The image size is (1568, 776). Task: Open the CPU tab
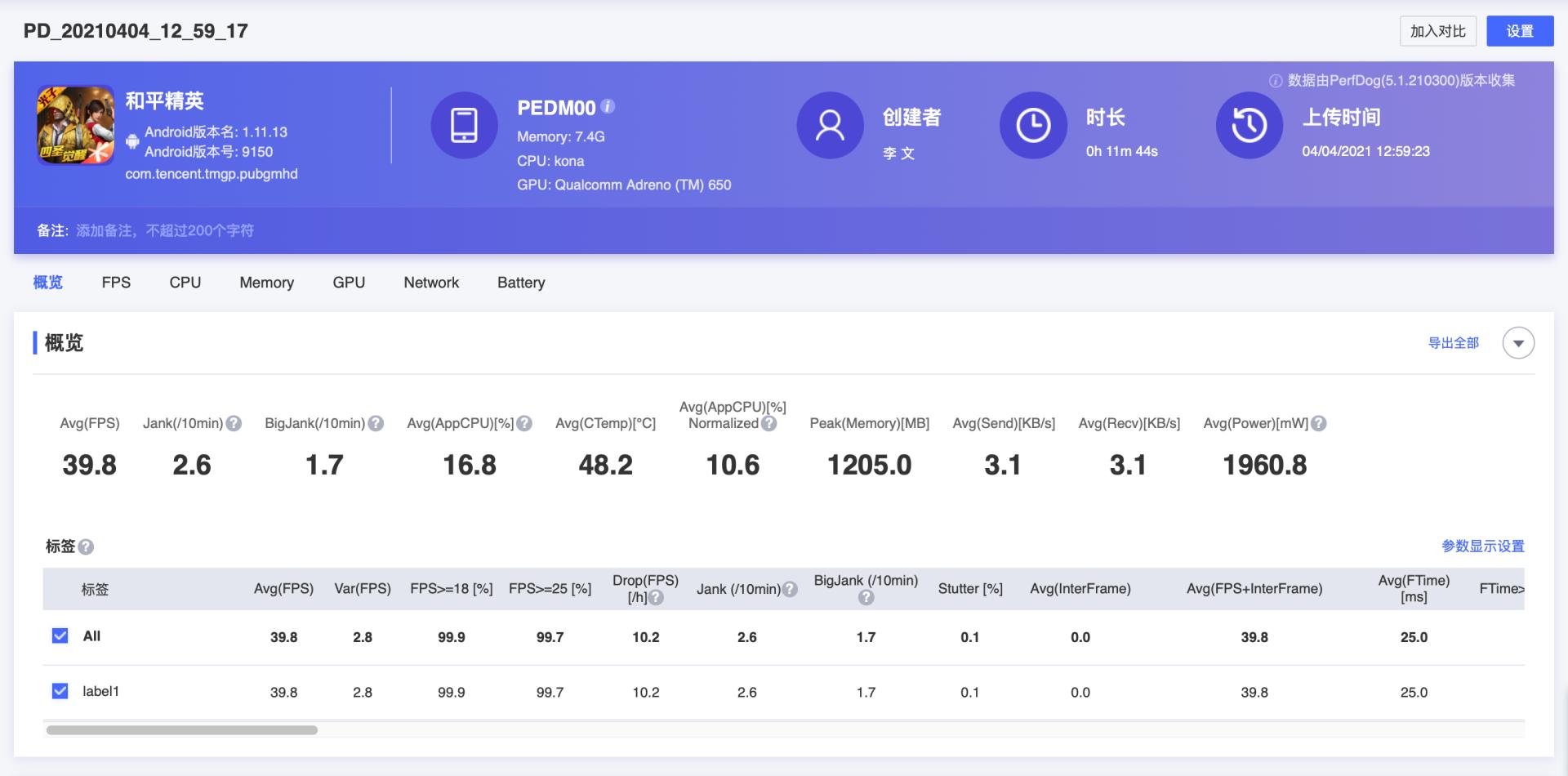[x=185, y=283]
